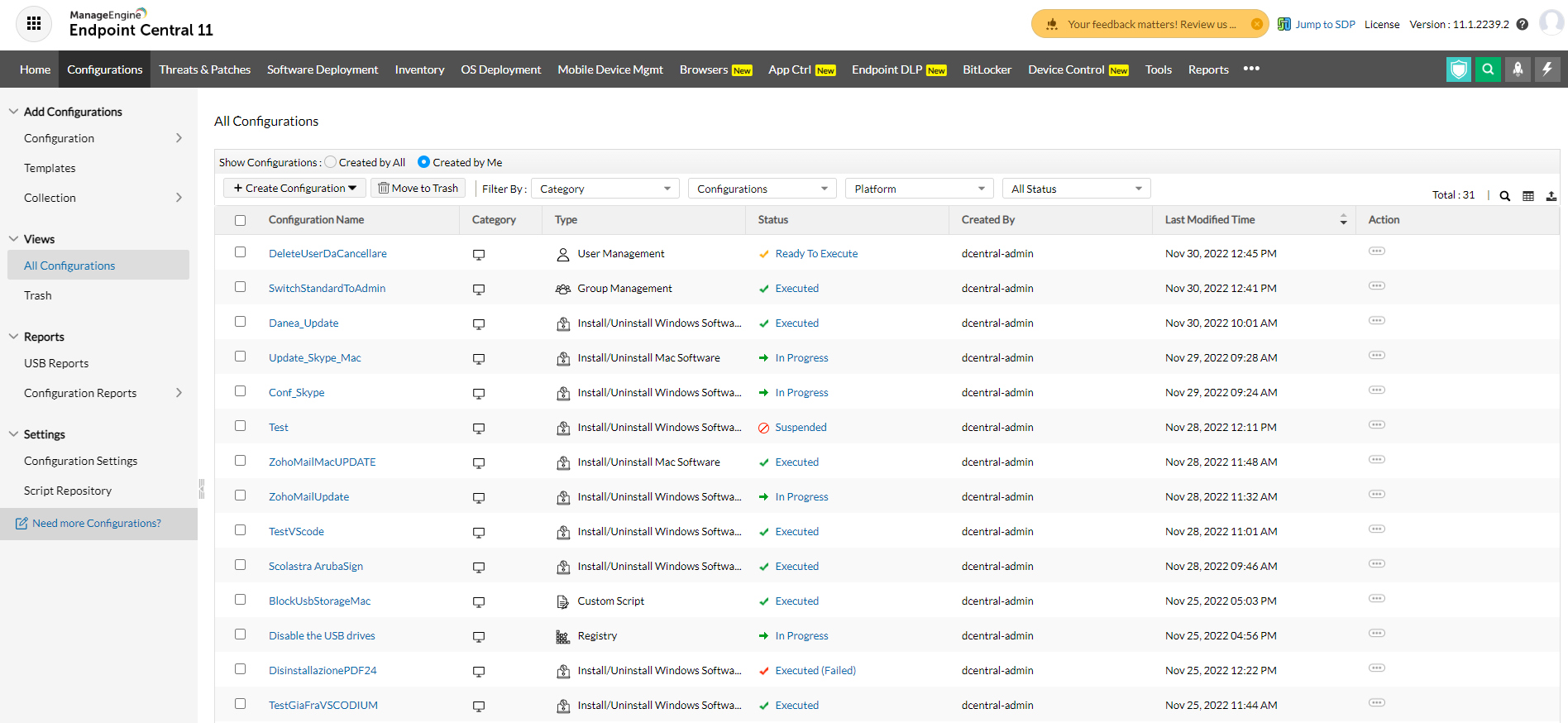Open the All Status dropdown
Image resolution: width=1568 pixels, height=723 pixels.
[1075, 189]
